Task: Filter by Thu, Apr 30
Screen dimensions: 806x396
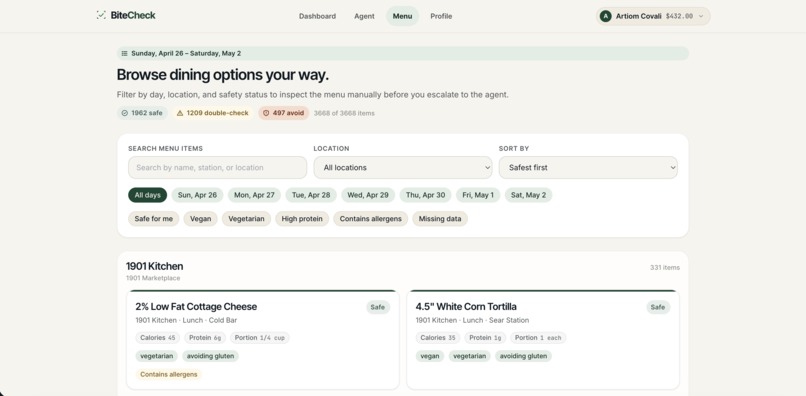Action: [426, 195]
